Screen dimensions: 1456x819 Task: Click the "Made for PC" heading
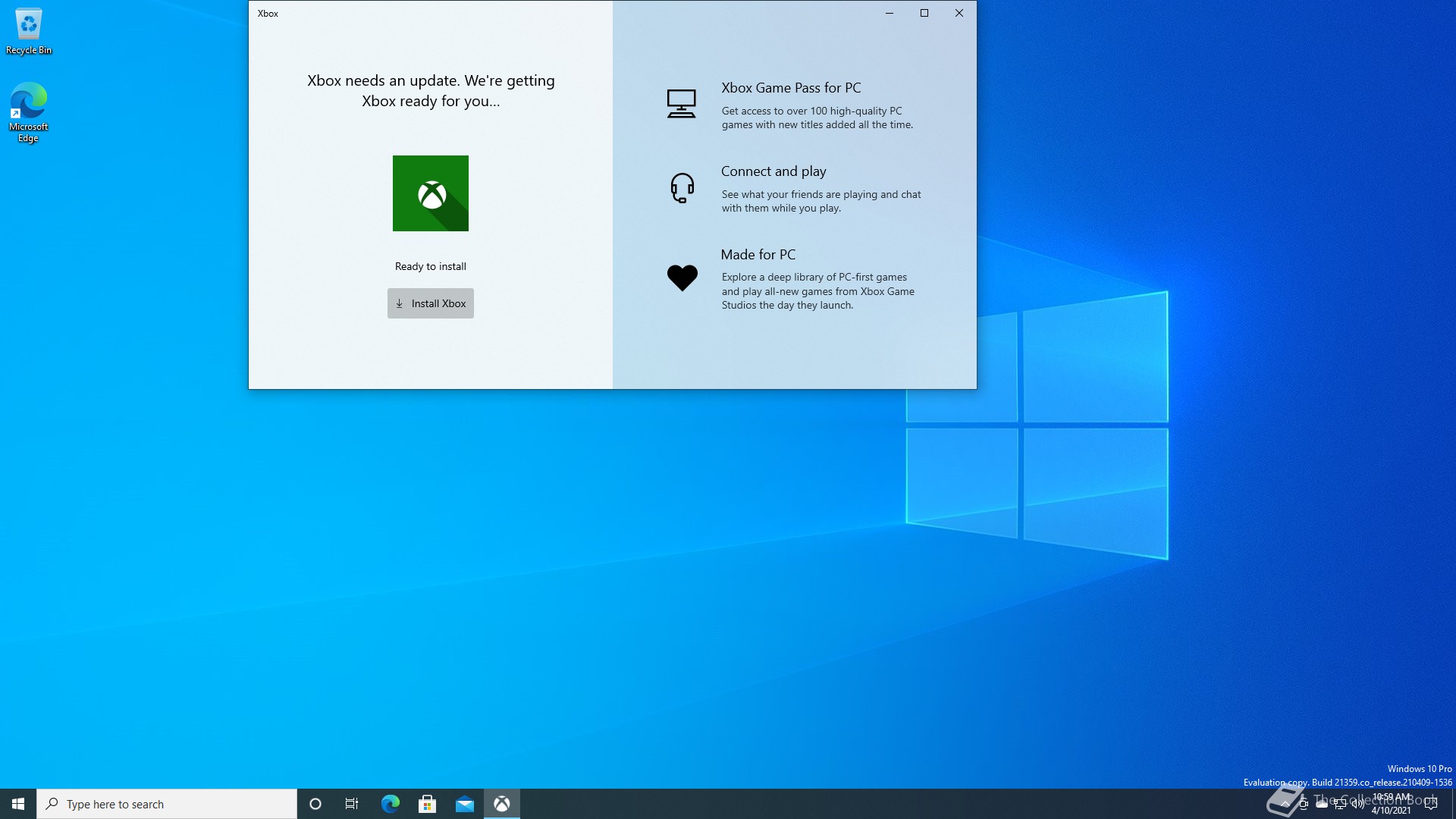tap(758, 255)
